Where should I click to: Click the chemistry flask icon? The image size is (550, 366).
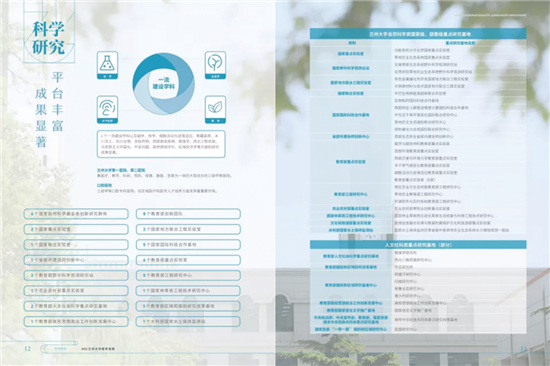click(x=107, y=65)
